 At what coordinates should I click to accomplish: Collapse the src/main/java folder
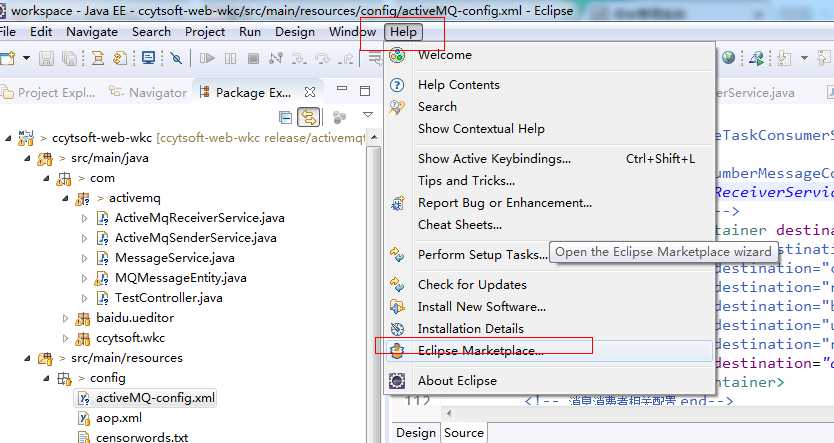click(x=28, y=158)
